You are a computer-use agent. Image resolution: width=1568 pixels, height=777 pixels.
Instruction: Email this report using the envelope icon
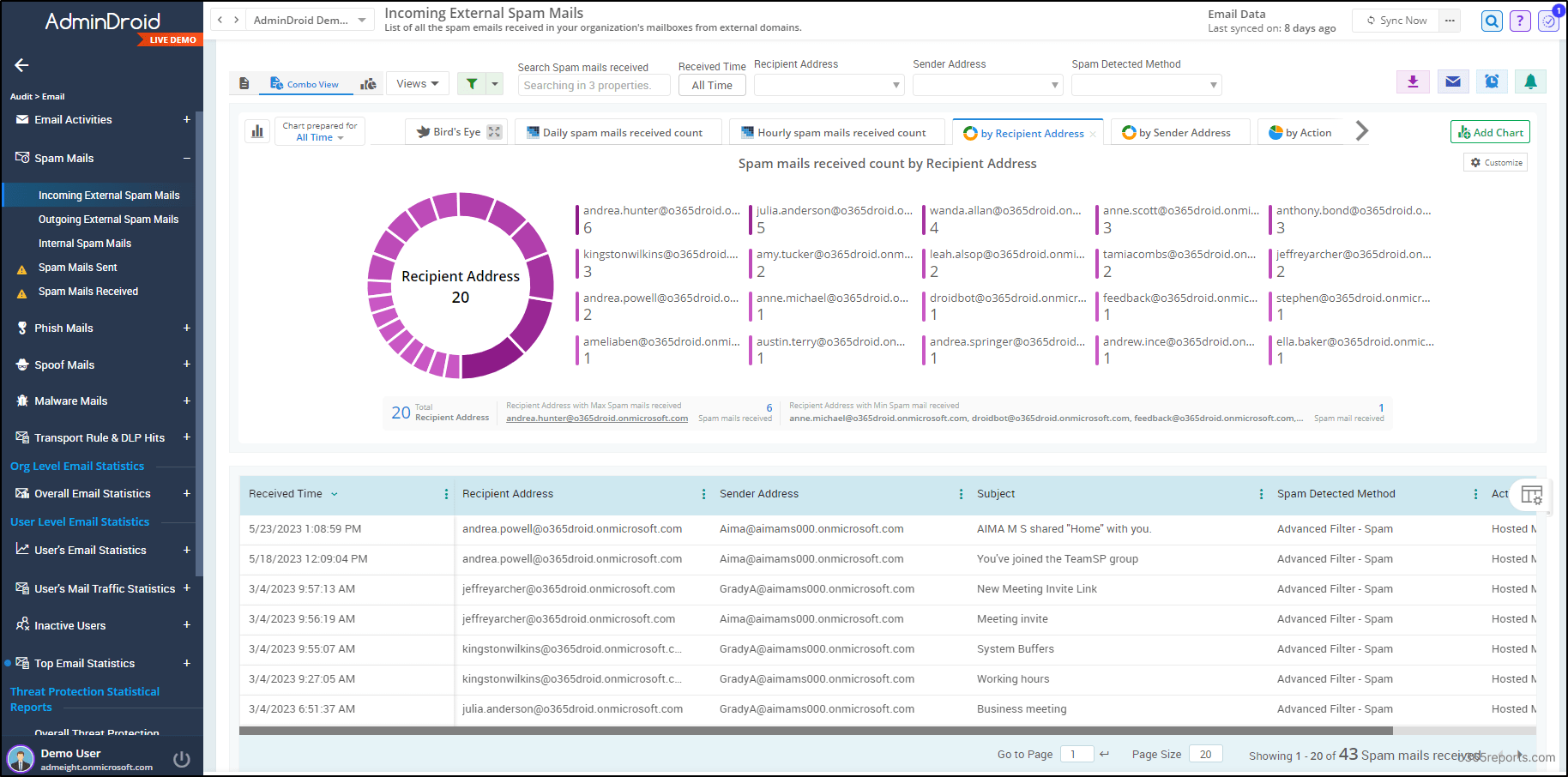point(1452,81)
